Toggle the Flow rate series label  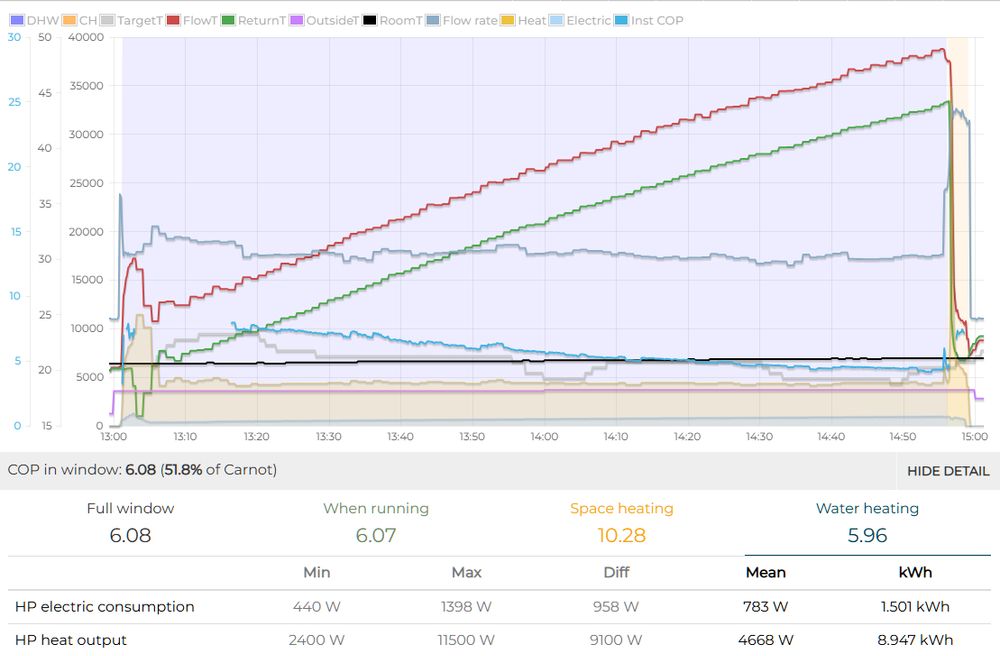coord(470,20)
